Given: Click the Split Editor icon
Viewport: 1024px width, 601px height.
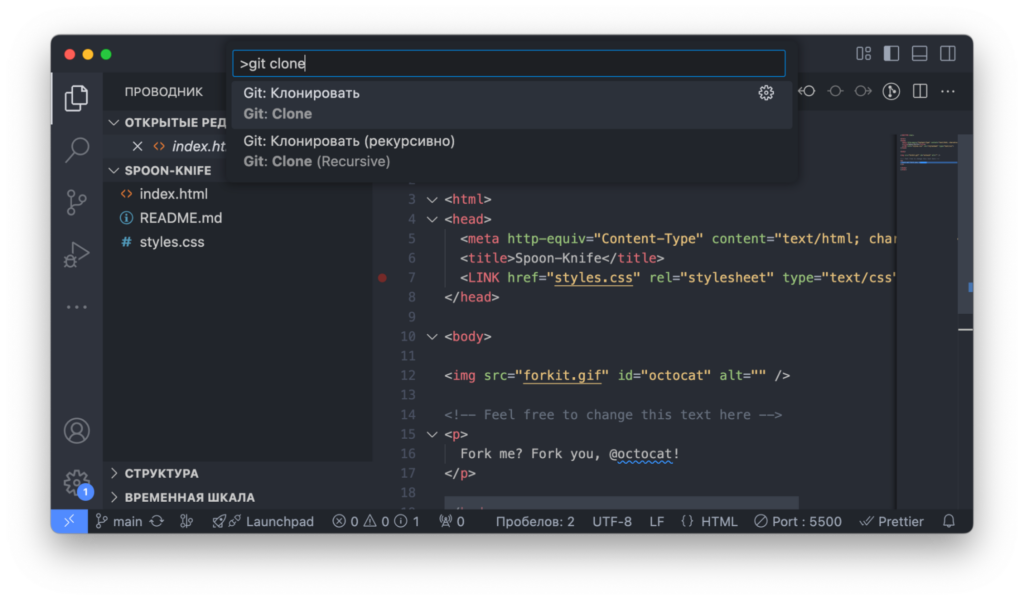Looking at the screenshot, I should 919,90.
